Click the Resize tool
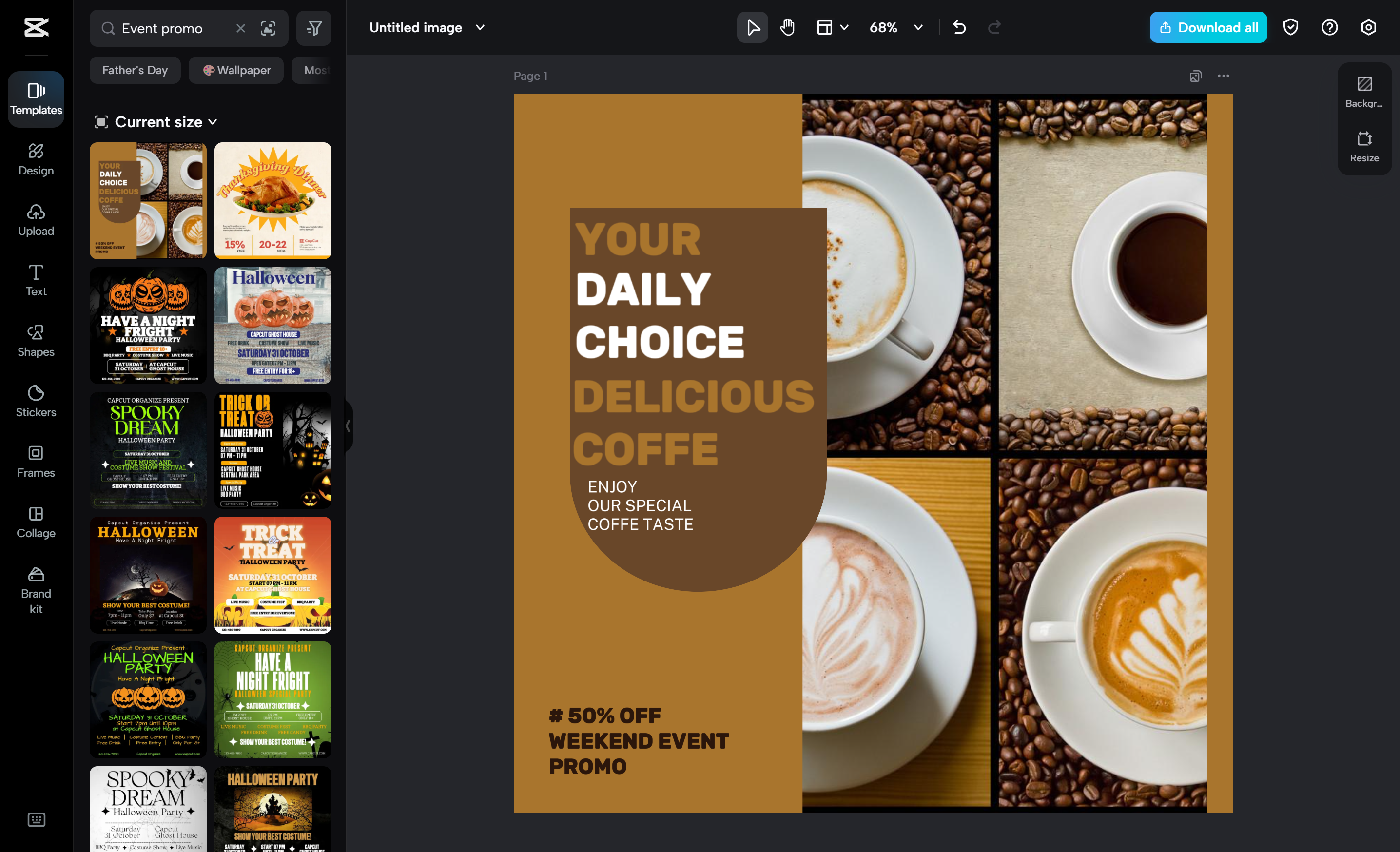The width and height of the screenshot is (1400, 852). [1363, 147]
